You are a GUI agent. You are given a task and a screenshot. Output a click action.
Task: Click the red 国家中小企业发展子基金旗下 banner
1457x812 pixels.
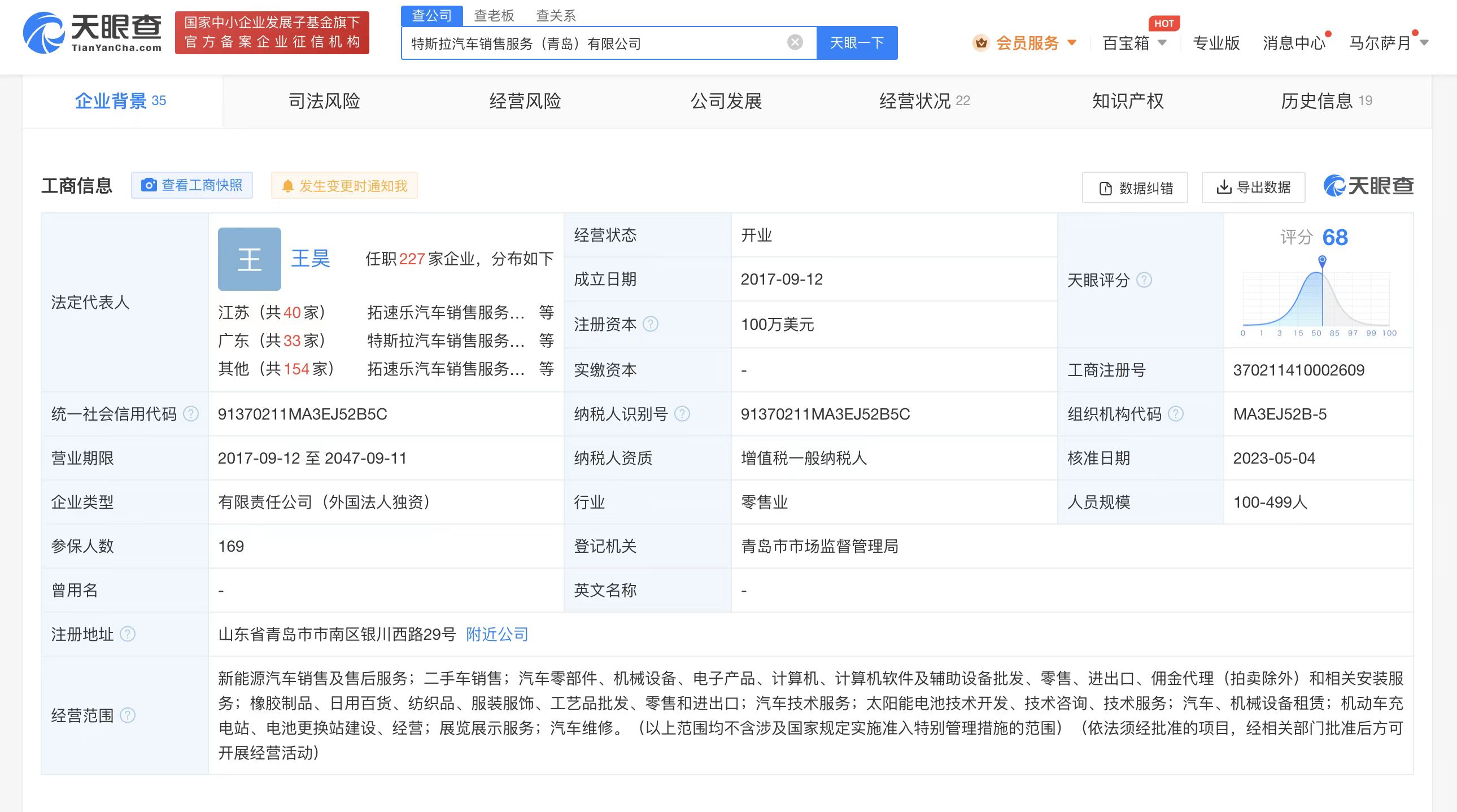(x=272, y=33)
